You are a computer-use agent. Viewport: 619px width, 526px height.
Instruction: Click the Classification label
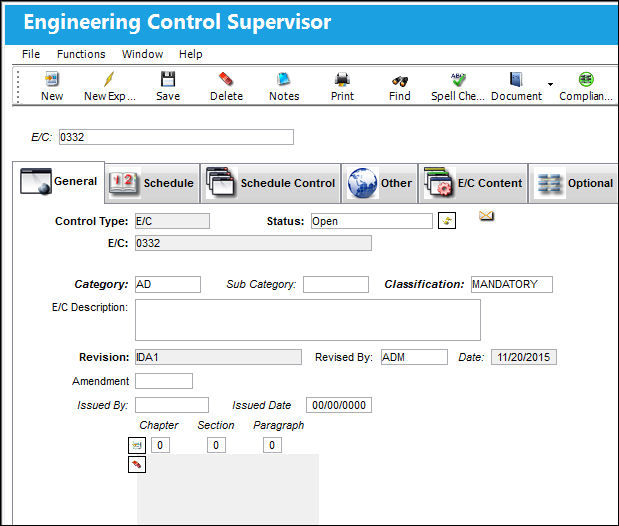(424, 284)
